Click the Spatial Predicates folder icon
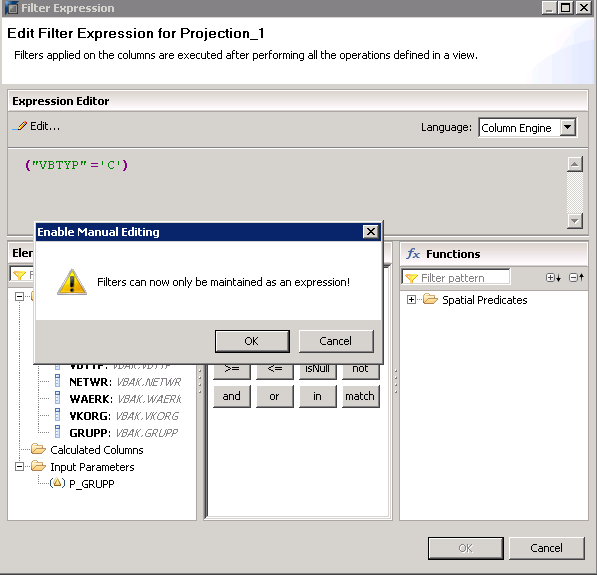Viewport: 597px width, 575px height. [430, 299]
